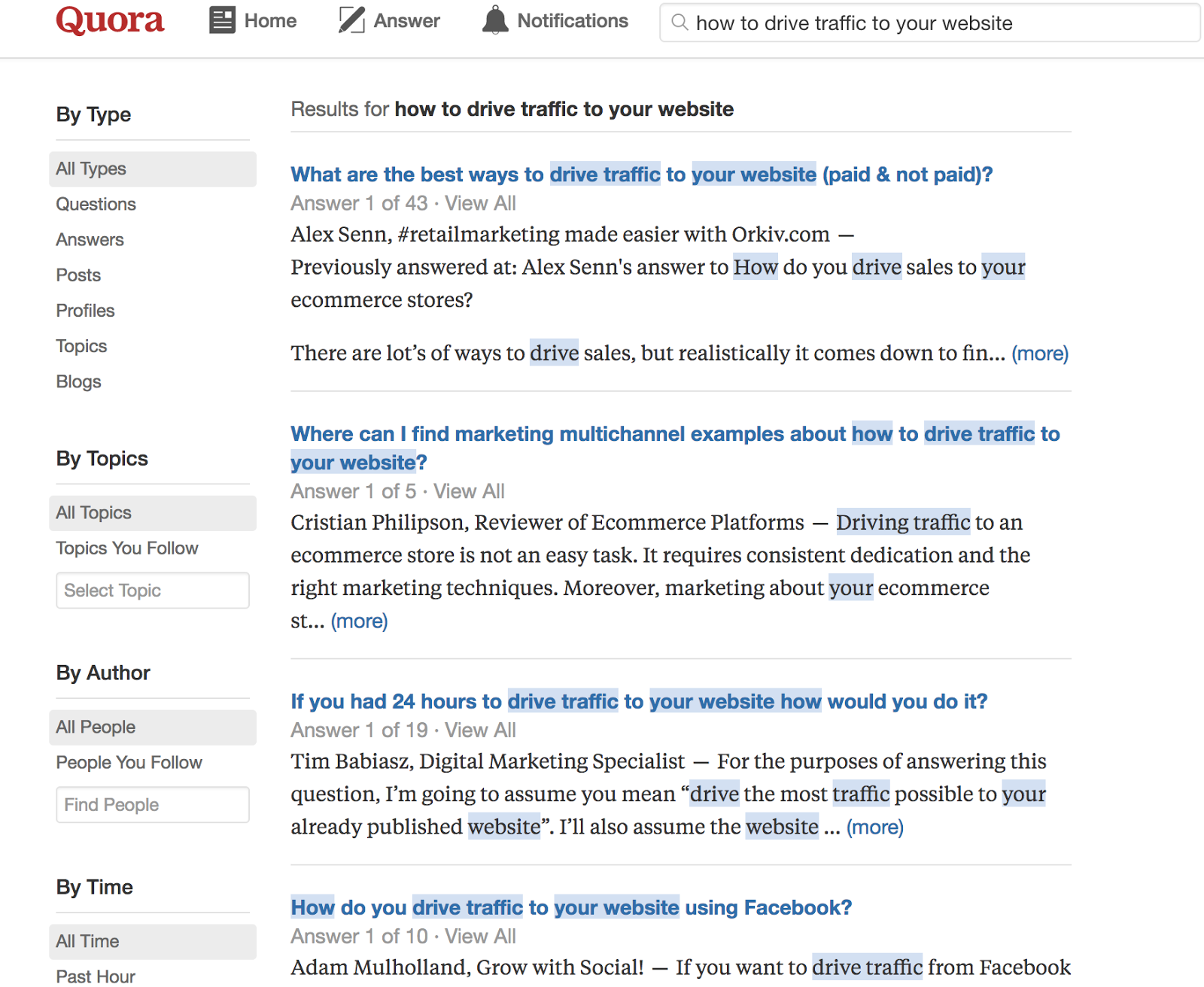Focus the search box with query text
Viewport: 1204px width, 987px height.
pos(930,23)
